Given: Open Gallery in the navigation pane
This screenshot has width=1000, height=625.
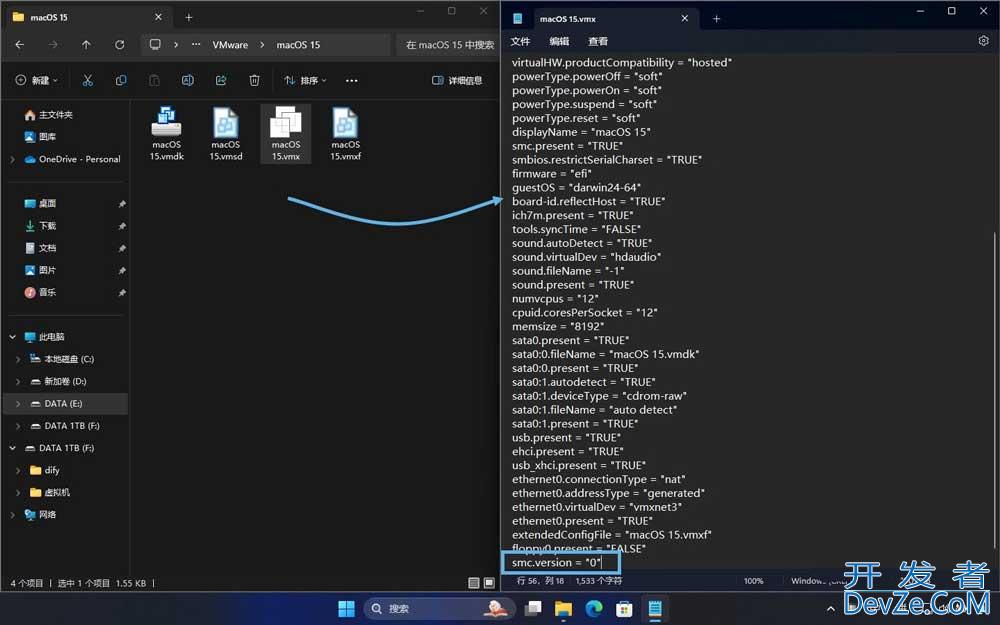Looking at the screenshot, I should tap(40, 136).
